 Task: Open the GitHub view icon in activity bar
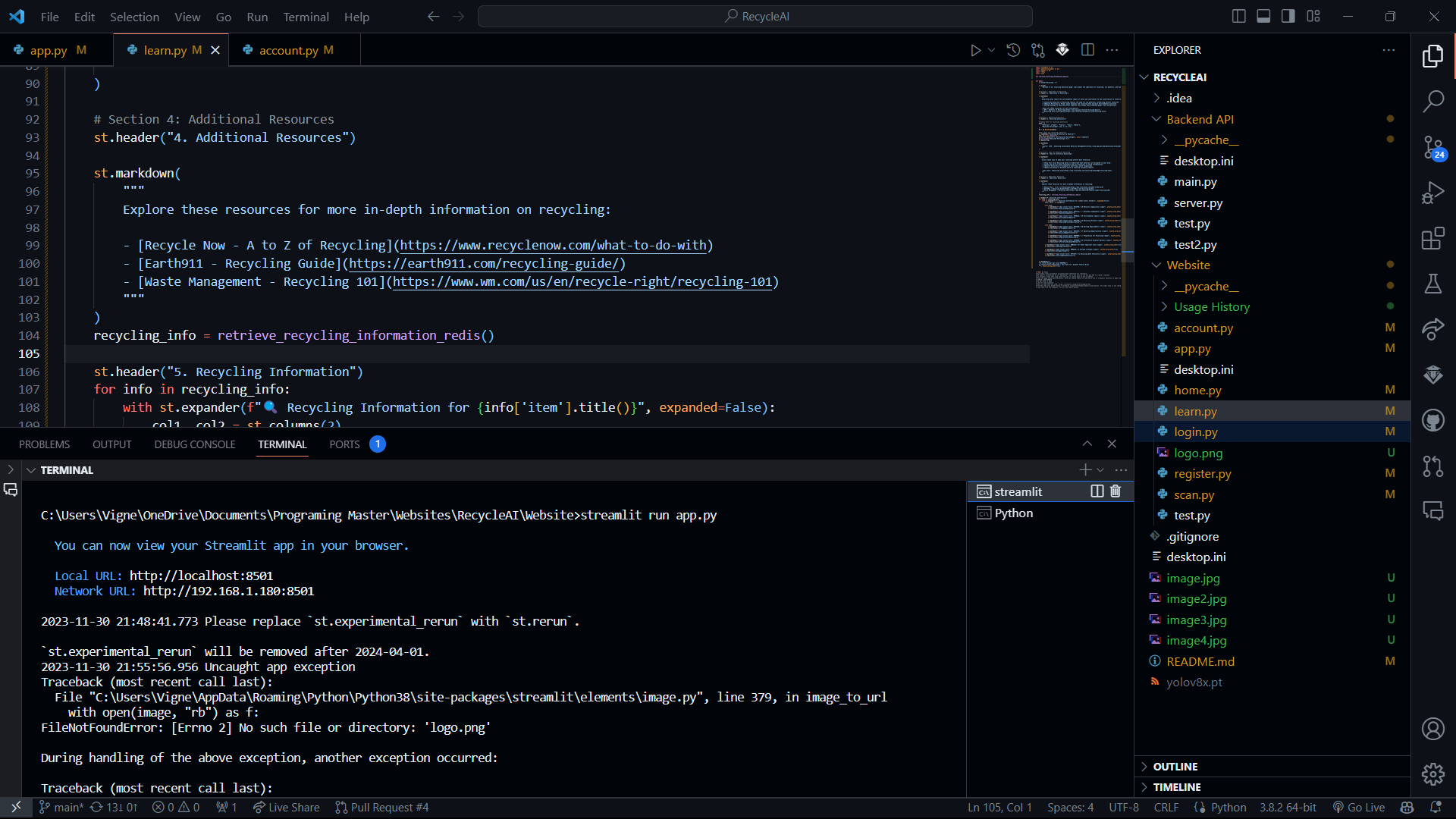coord(1432,420)
